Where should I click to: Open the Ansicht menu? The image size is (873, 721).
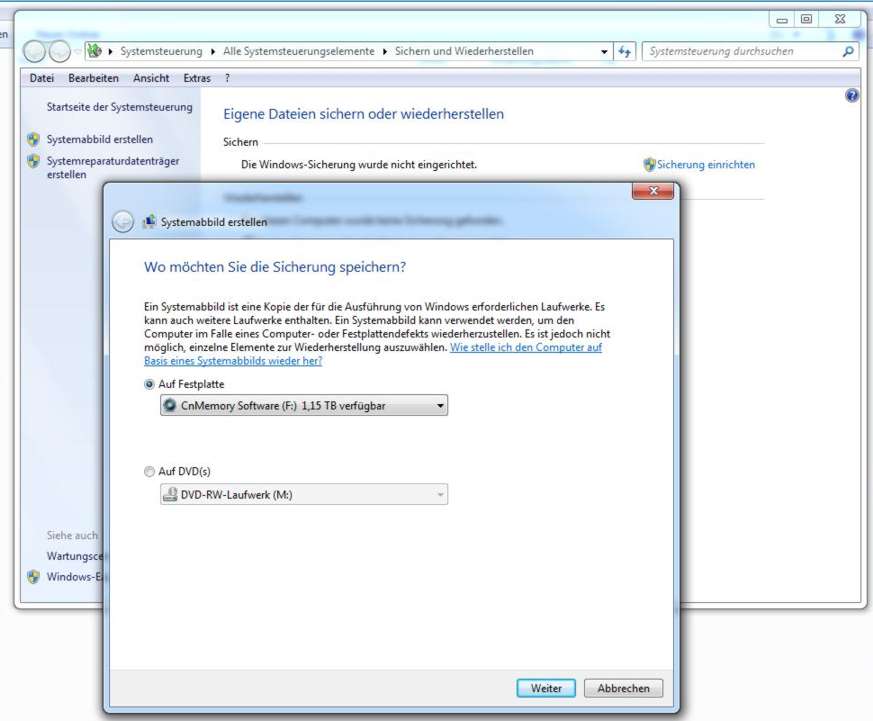(x=151, y=79)
